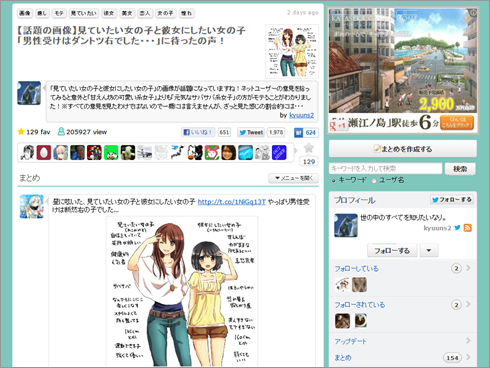
Task: Select the キーワード radio button
Action: click(x=333, y=180)
